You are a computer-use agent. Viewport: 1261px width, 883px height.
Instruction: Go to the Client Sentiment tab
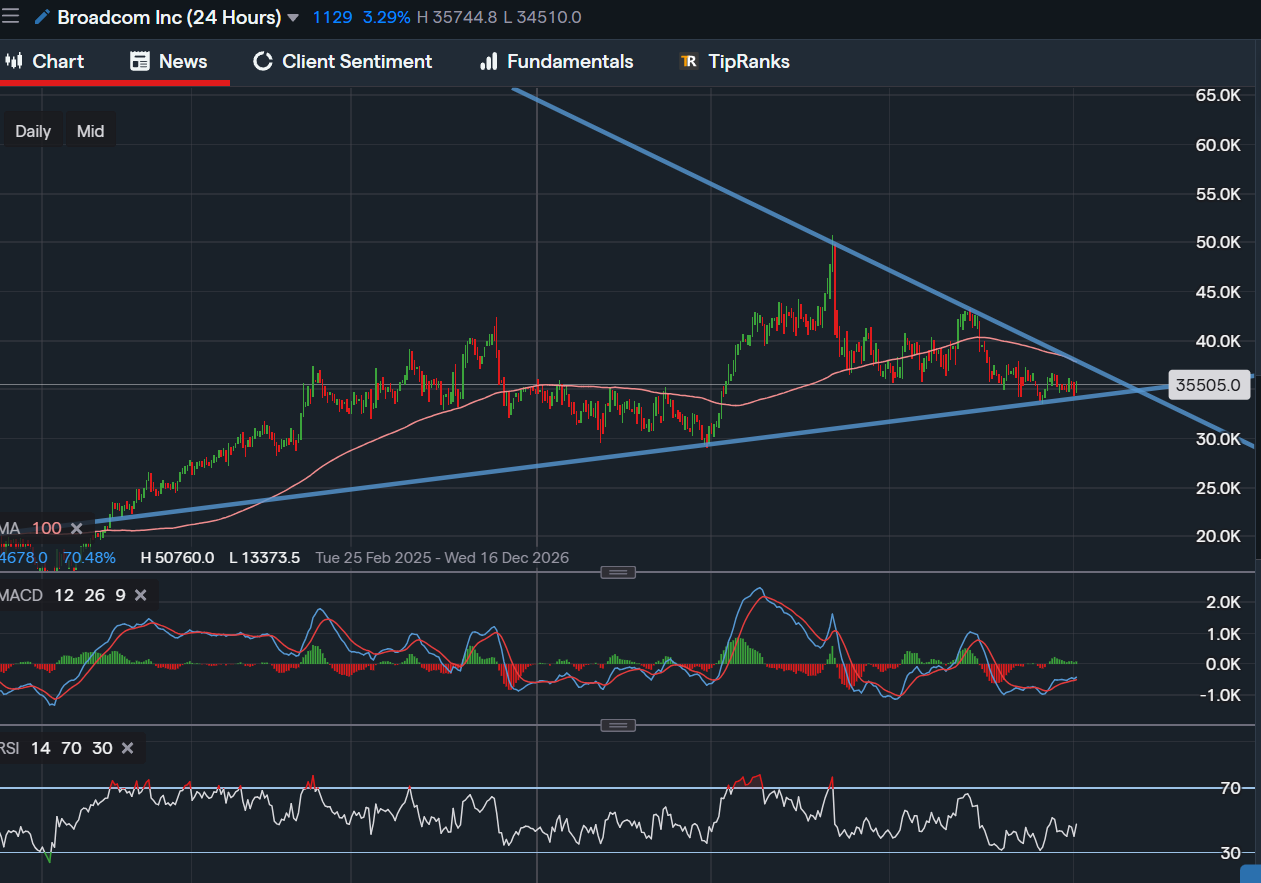(342, 61)
